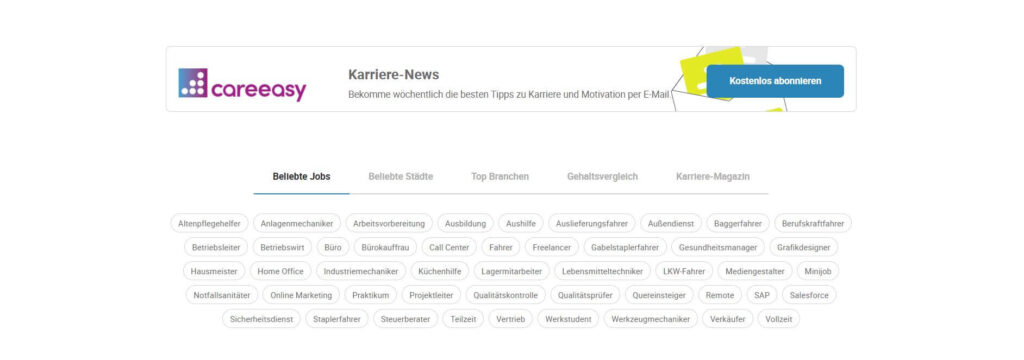Click Lagermitarbeiter tag
1024x360 pixels.
coord(512,271)
